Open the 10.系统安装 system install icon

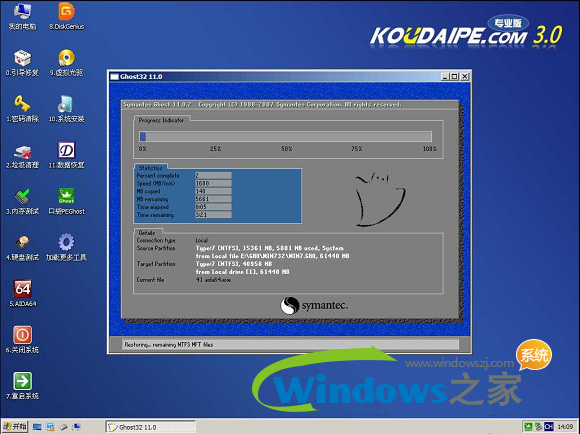(67, 108)
